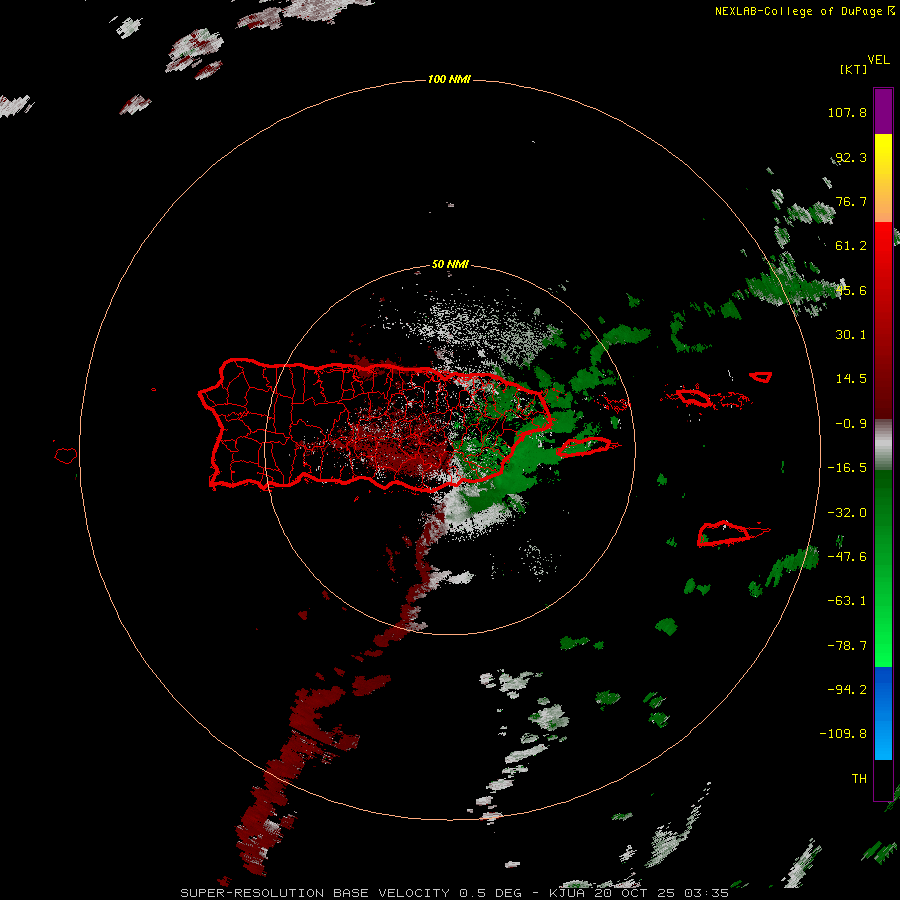Click the purple segment of the velocity color bar
Screen dimensions: 900x900
tap(883, 111)
